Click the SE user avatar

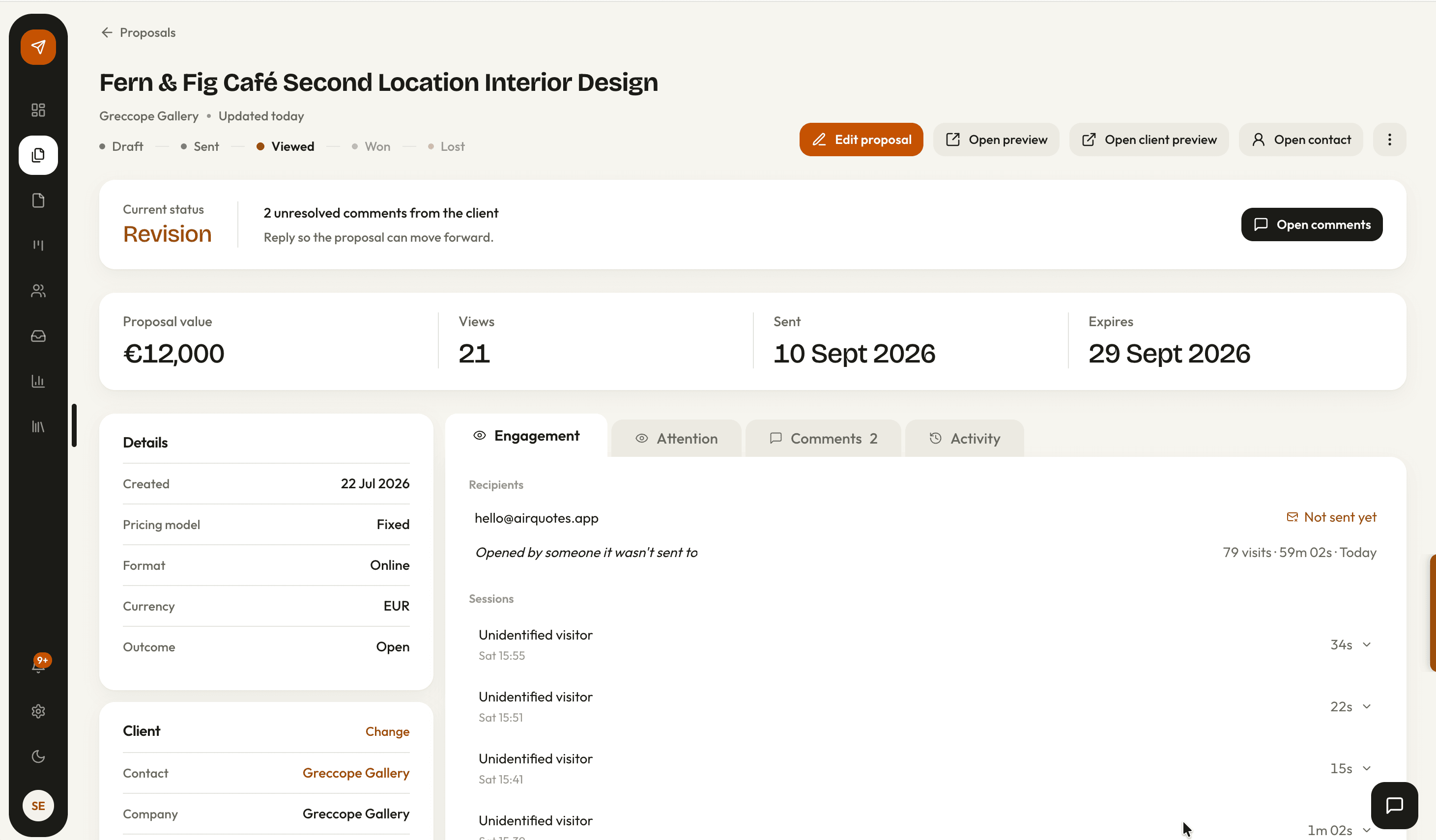tap(38, 806)
